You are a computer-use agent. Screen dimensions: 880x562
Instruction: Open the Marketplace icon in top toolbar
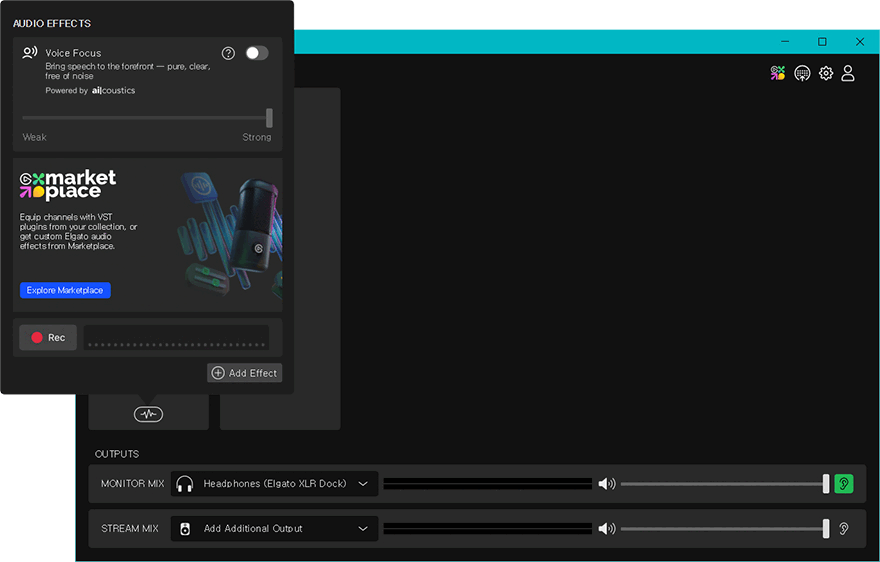coord(777,73)
